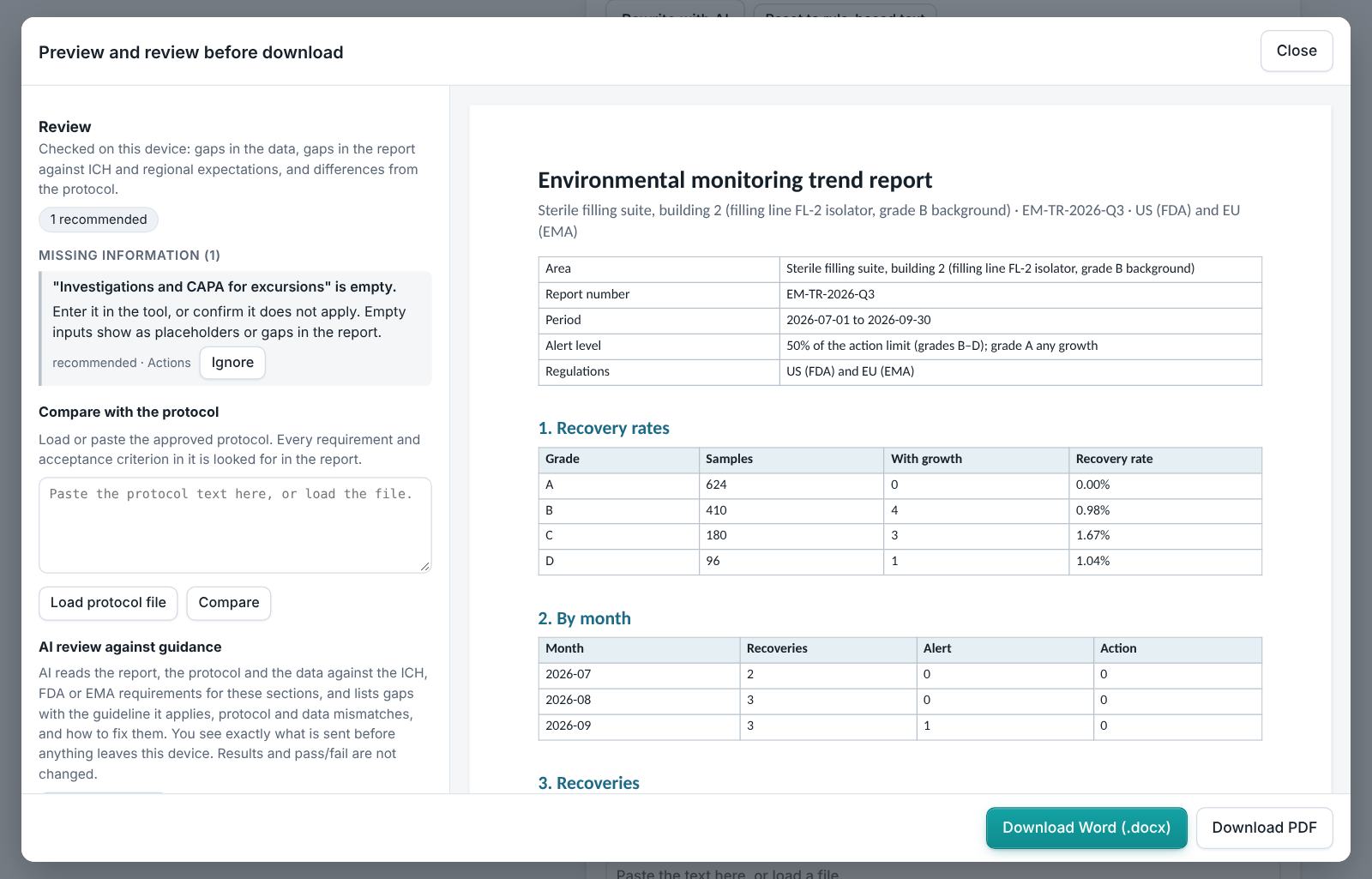The width and height of the screenshot is (1372, 879).
Task: Click the "3. Recoveries" section heading
Action: [588, 783]
